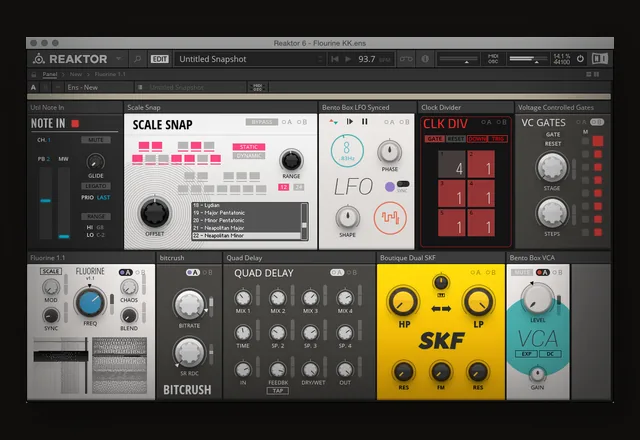The width and height of the screenshot is (640, 440).
Task: Click the SKF link arrows icon
Action: pos(441,309)
